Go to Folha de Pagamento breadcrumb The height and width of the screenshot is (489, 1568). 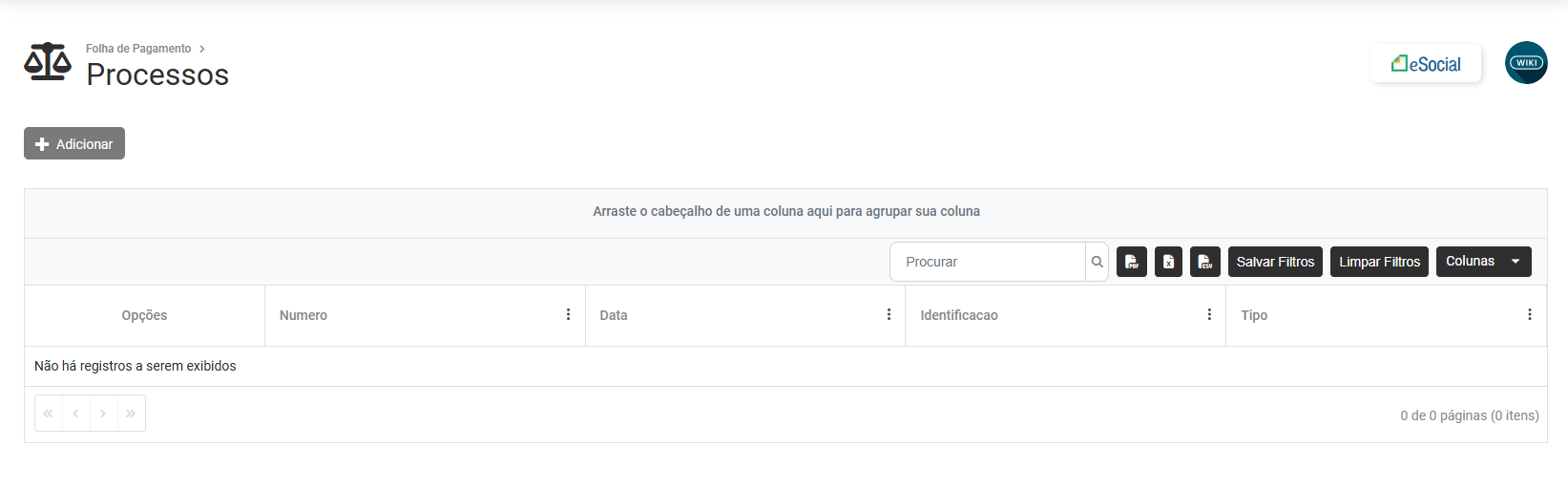138,49
